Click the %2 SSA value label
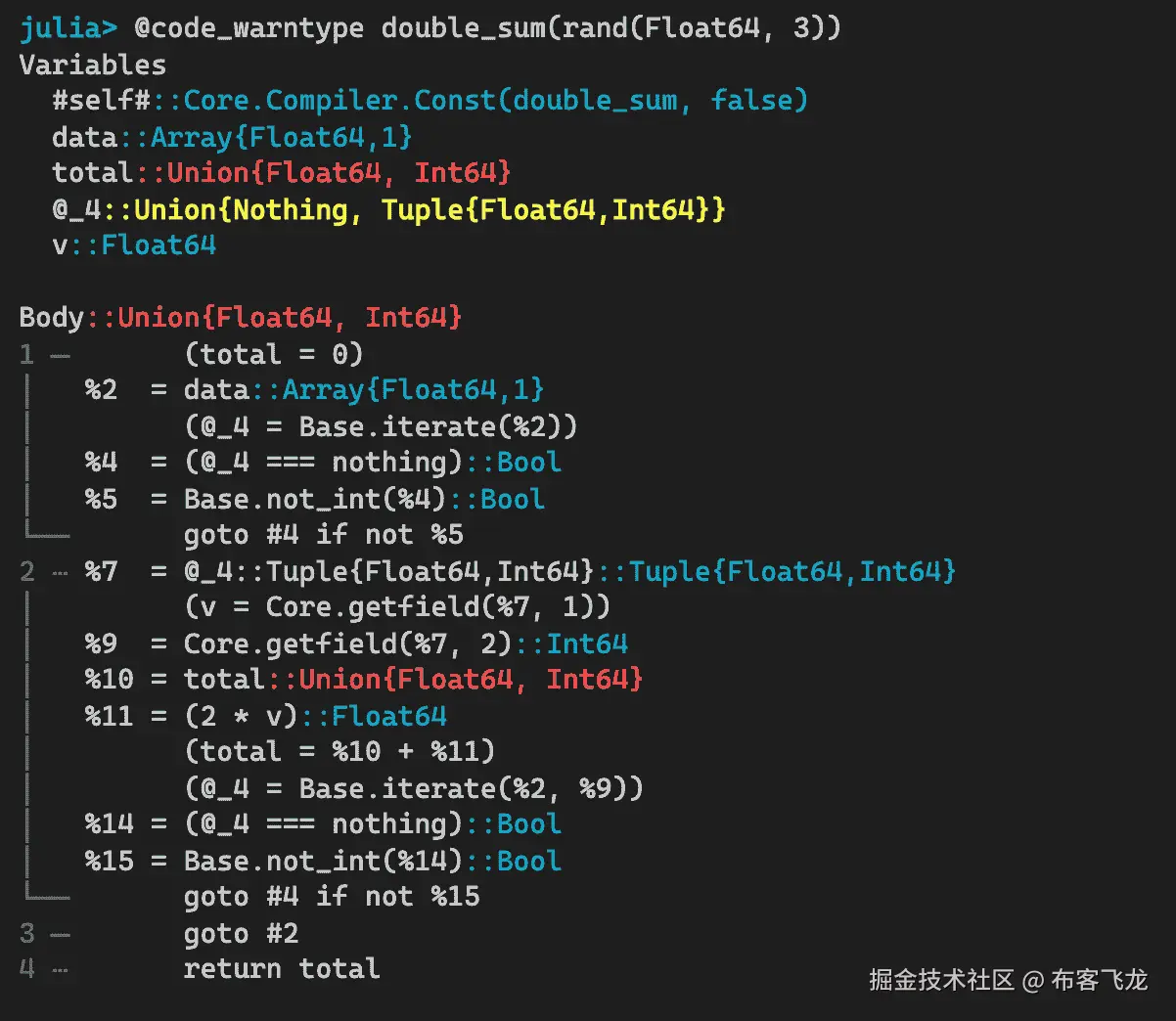The height and width of the screenshot is (1021, 1176). [101, 390]
